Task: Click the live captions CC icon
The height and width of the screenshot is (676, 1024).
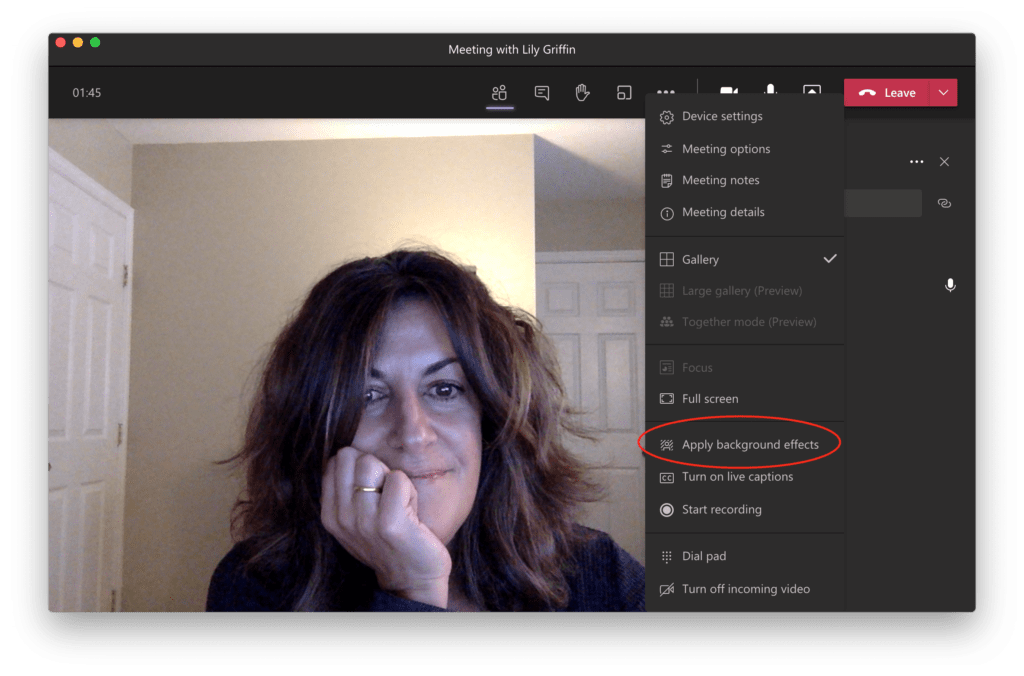Action: tap(666, 478)
